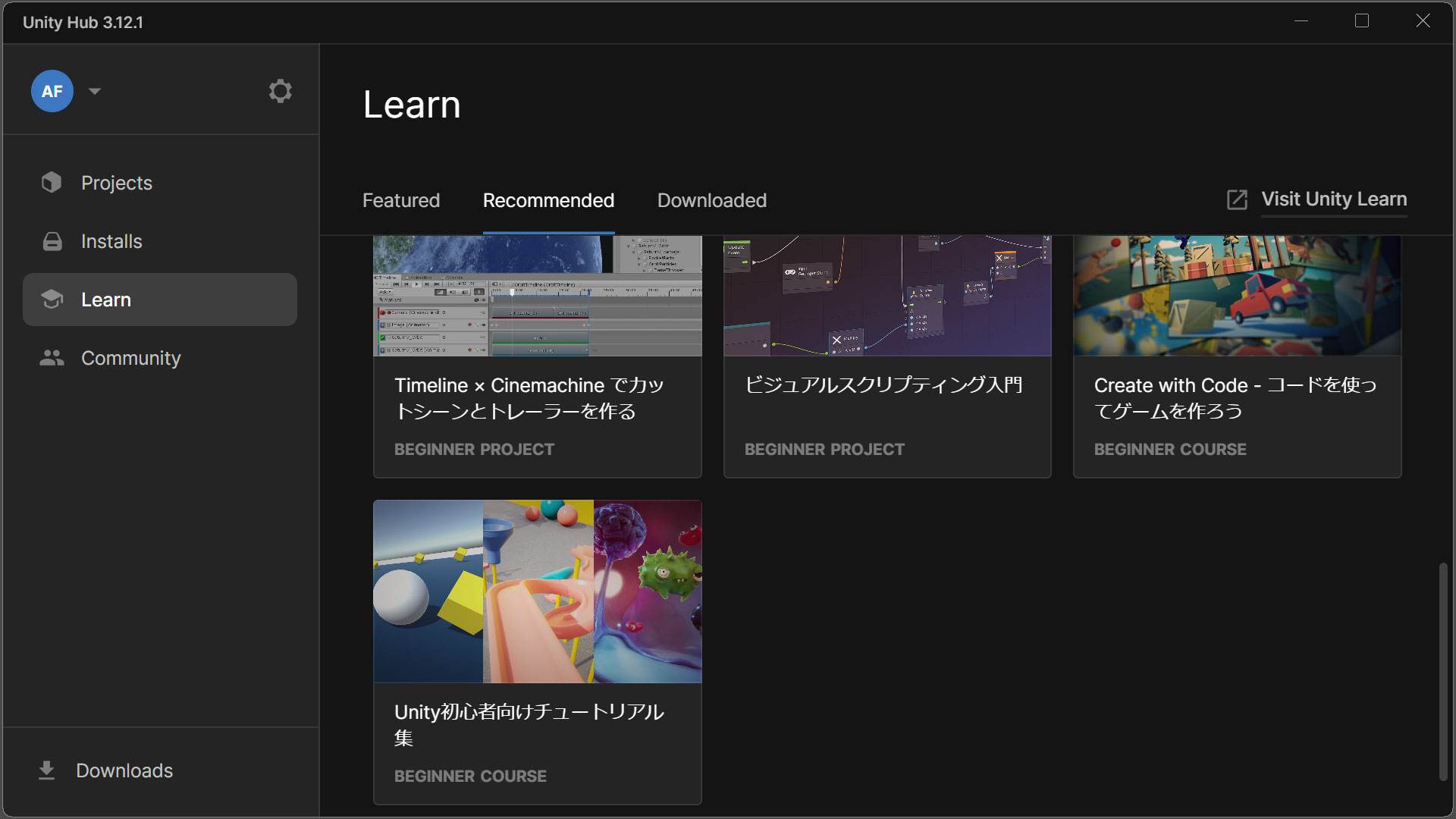Open the Timeline × Cinemachine tutorial thumbnail
Screen dimensions: 1456x819
coord(537,296)
